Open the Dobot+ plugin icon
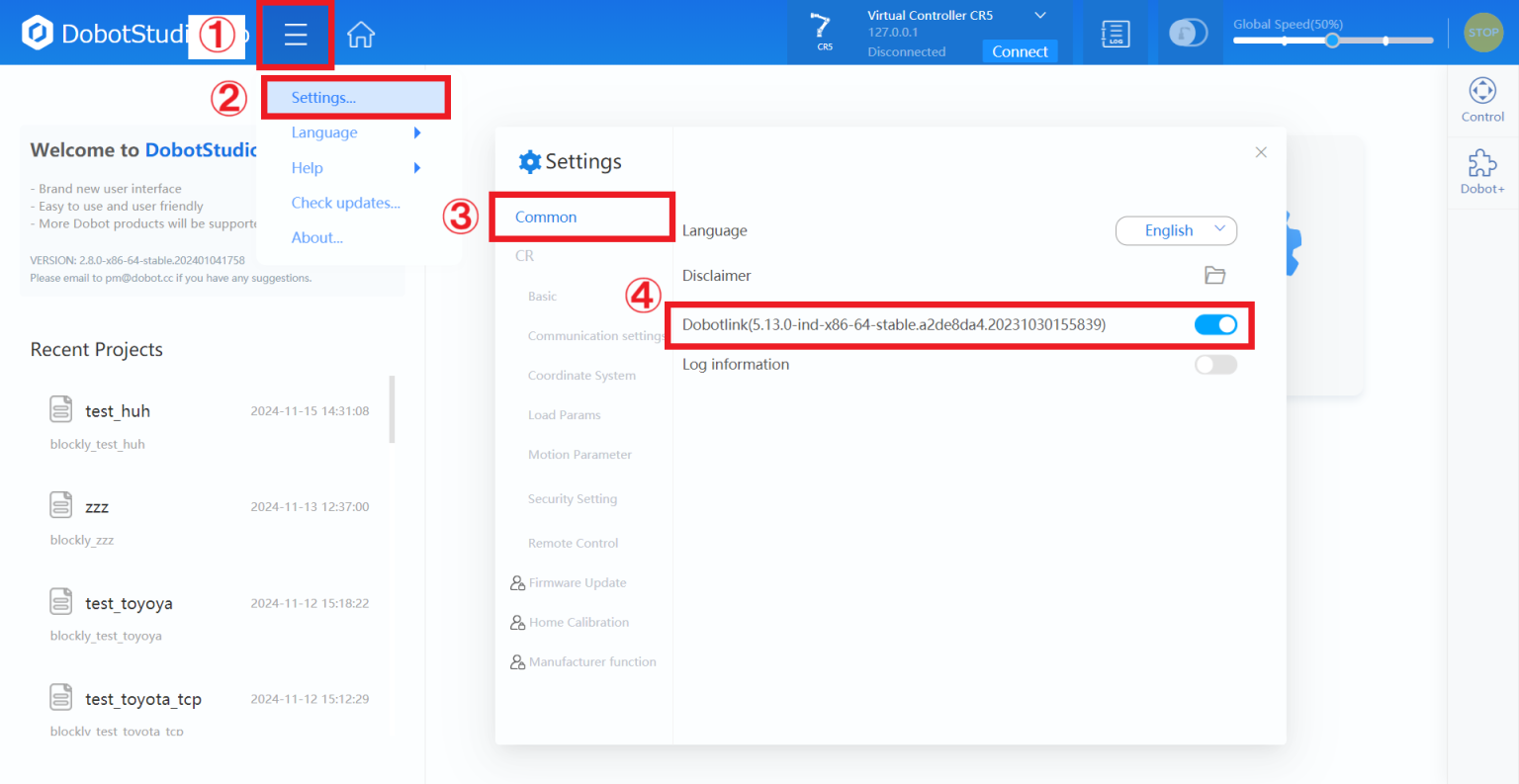The height and width of the screenshot is (784, 1519). pos(1482,171)
